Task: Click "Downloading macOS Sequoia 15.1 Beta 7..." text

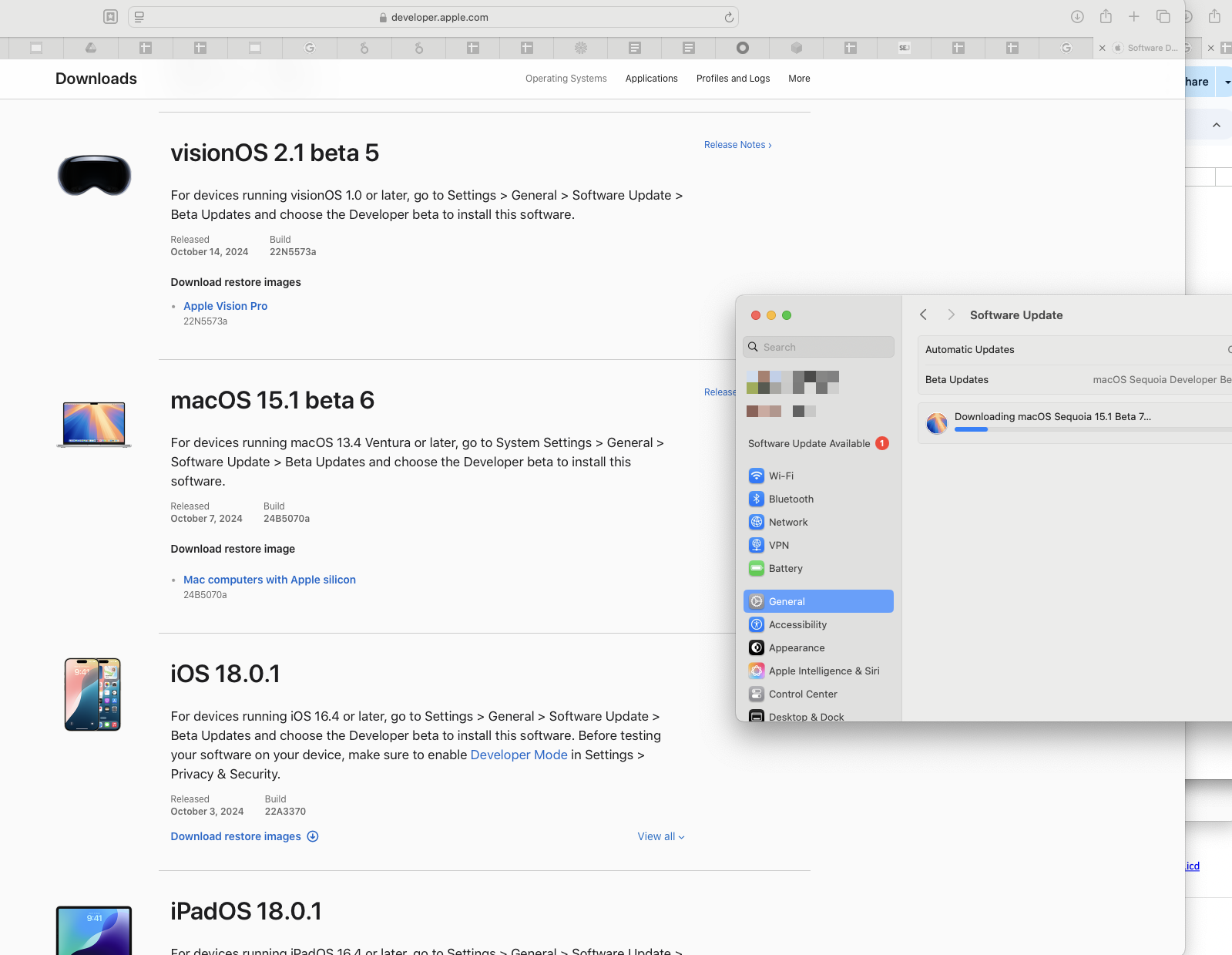Action: [1052, 416]
